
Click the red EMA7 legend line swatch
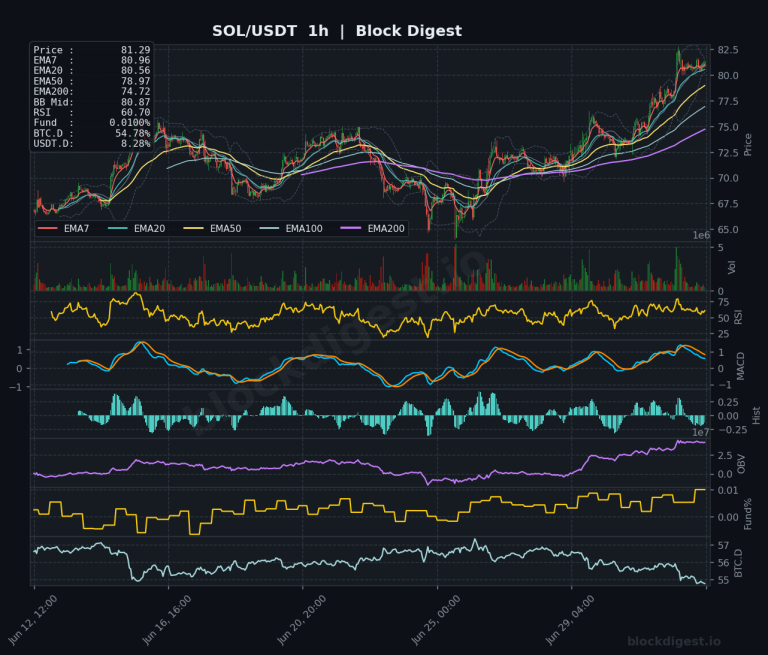tap(48, 228)
